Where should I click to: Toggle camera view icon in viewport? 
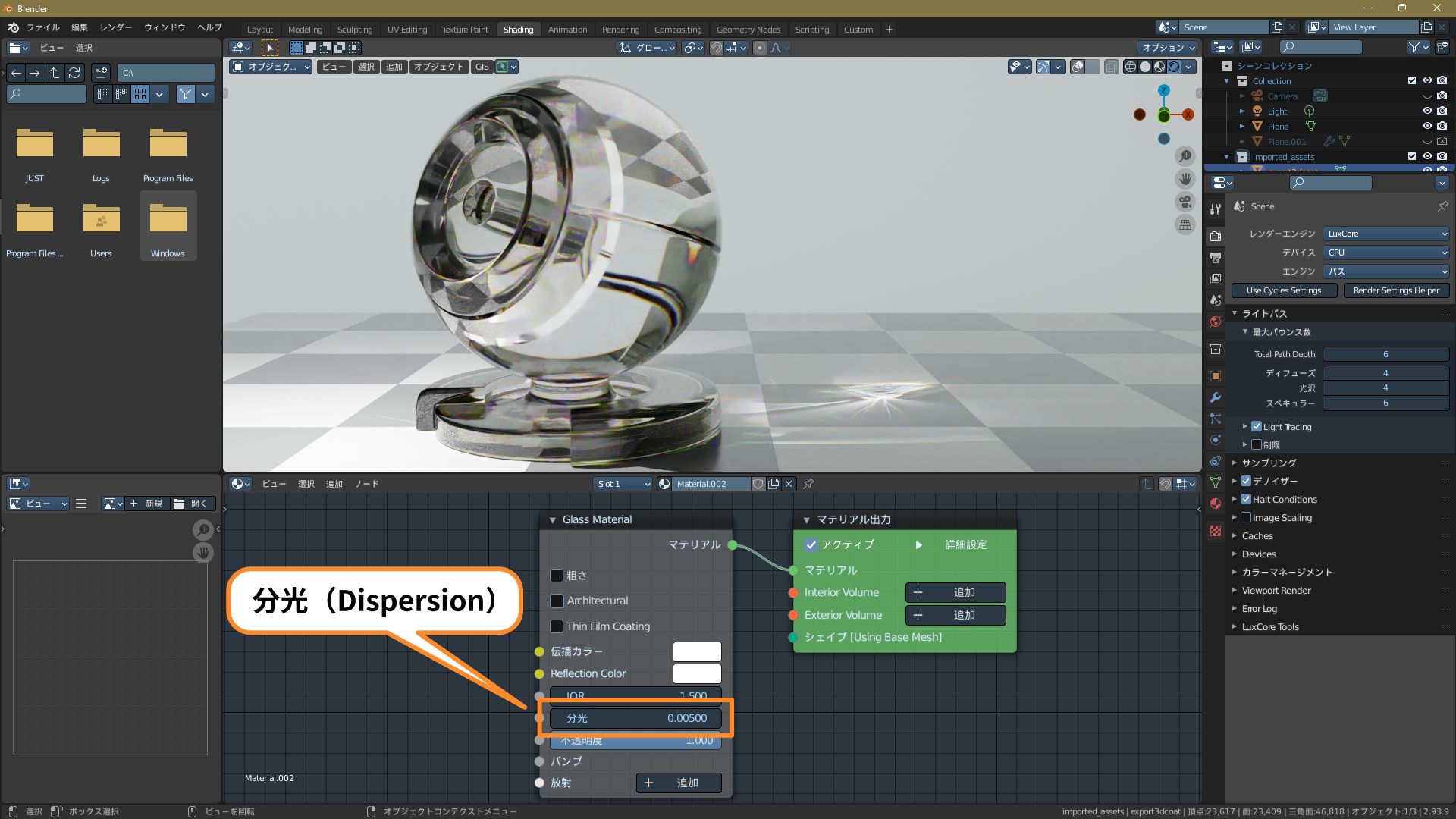coord(1185,202)
